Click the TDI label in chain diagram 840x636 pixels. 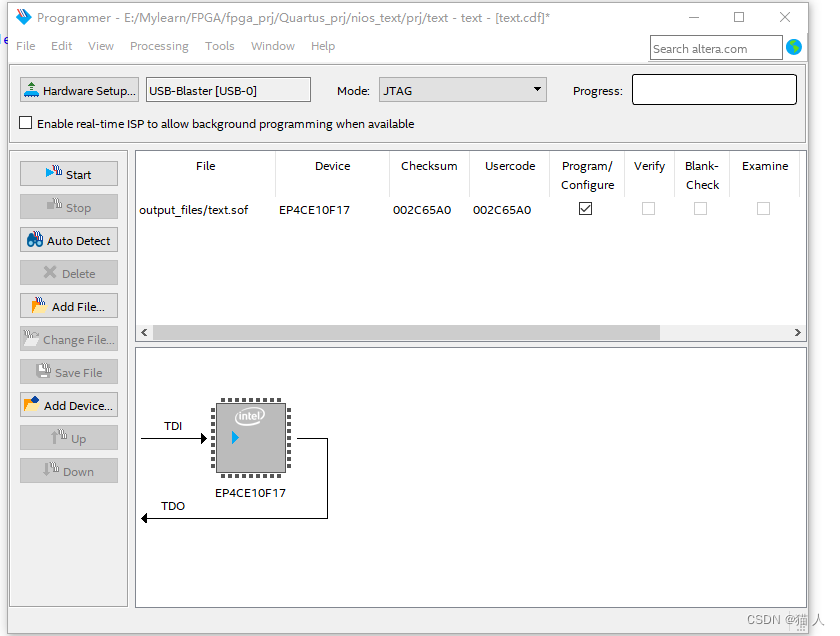pos(173,426)
